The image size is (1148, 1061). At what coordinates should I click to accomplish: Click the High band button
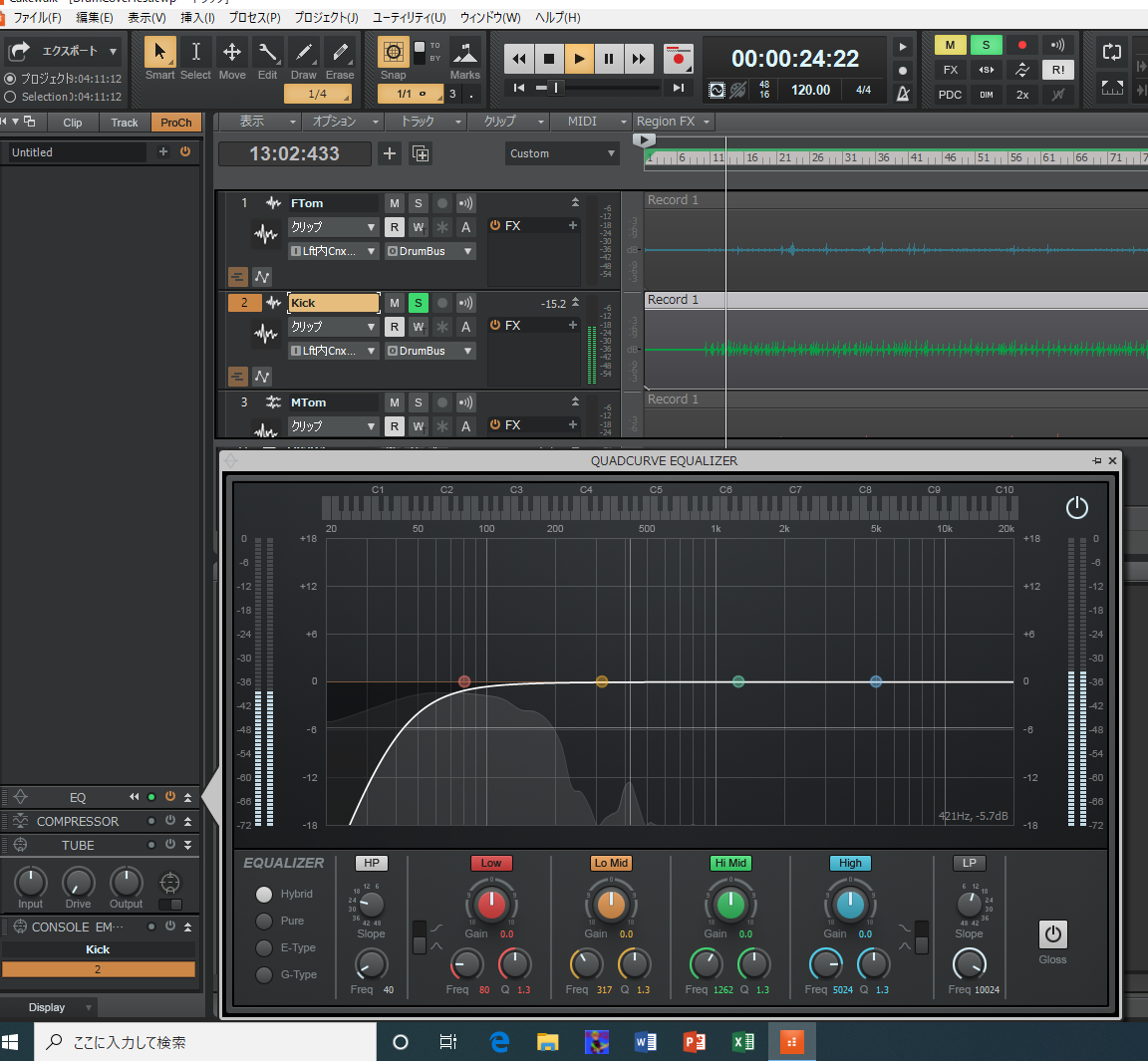click(850, 863)
